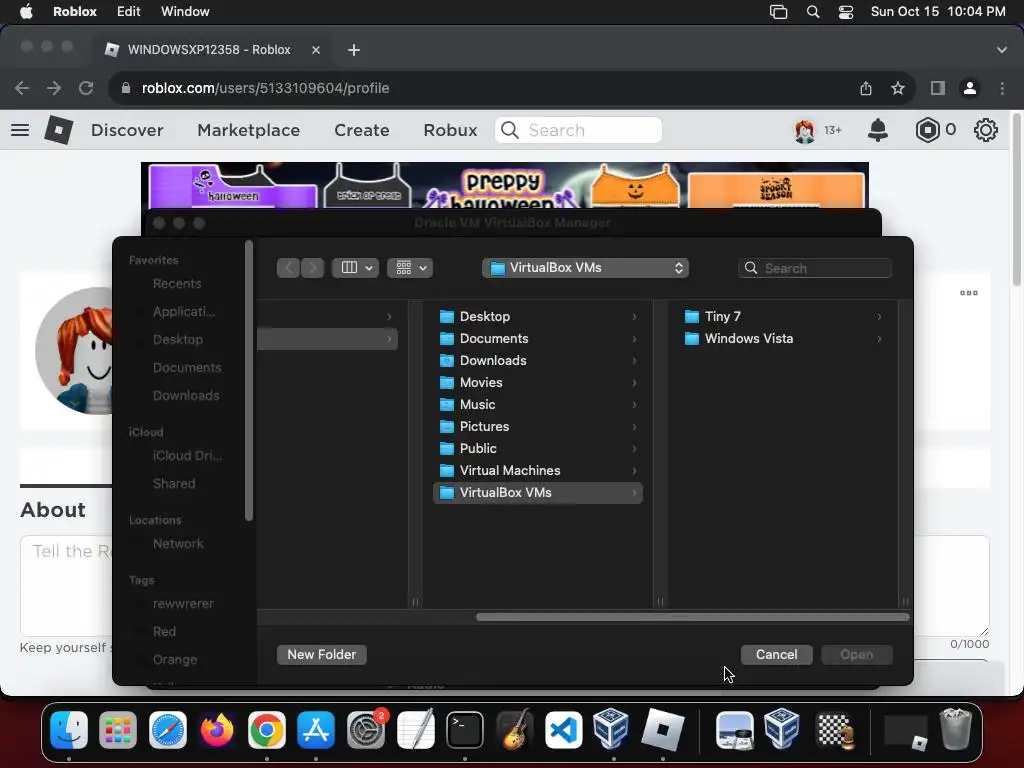Open Launchpad in the dock

(x=118, y=729)
